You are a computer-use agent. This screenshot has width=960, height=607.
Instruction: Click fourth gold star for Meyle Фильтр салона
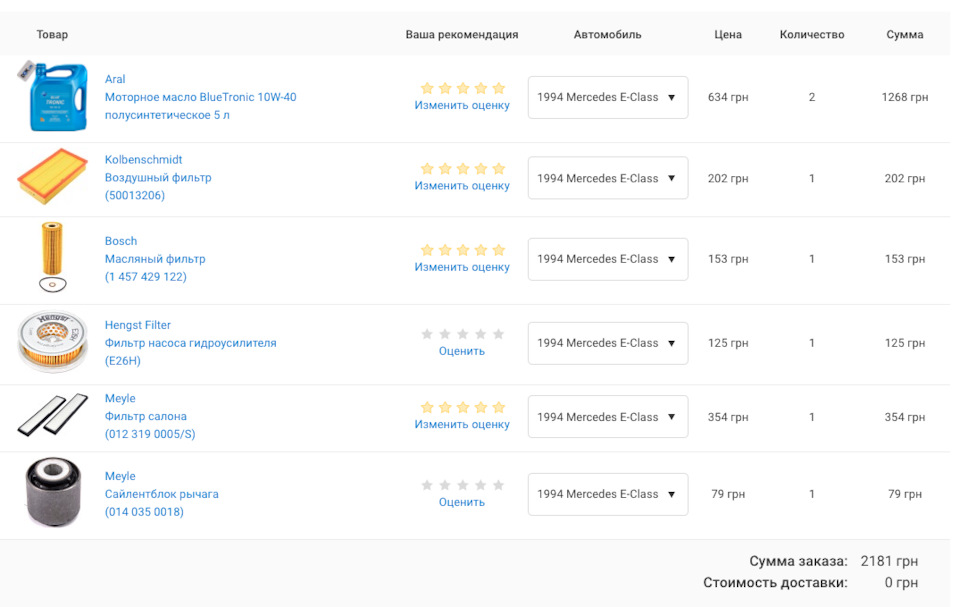[481, 407]
